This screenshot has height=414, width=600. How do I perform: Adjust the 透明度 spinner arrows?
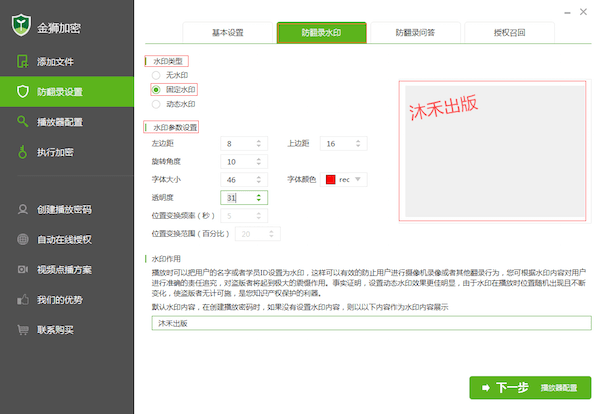(259, 197)
